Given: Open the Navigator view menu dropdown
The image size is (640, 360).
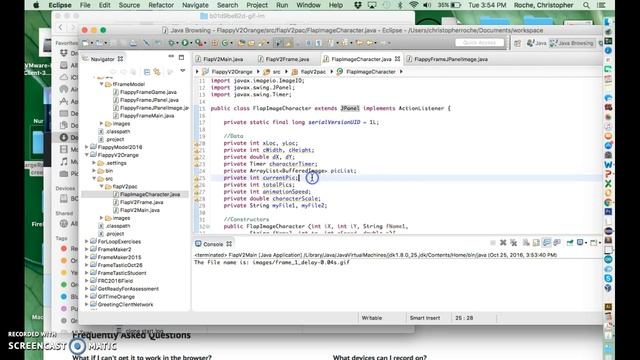Looking at the screenshot, I should [183, 71].
